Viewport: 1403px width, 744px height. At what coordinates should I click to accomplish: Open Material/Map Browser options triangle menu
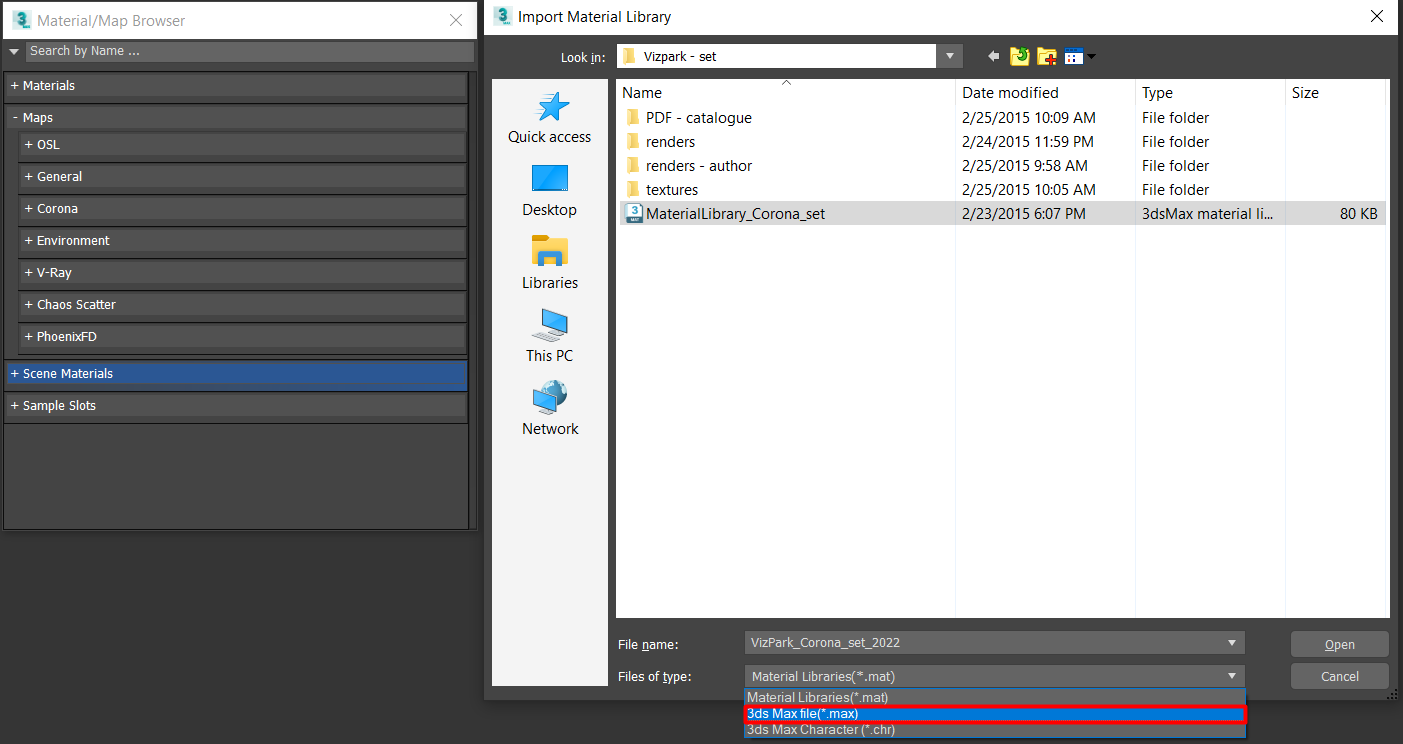click(14, 51)
